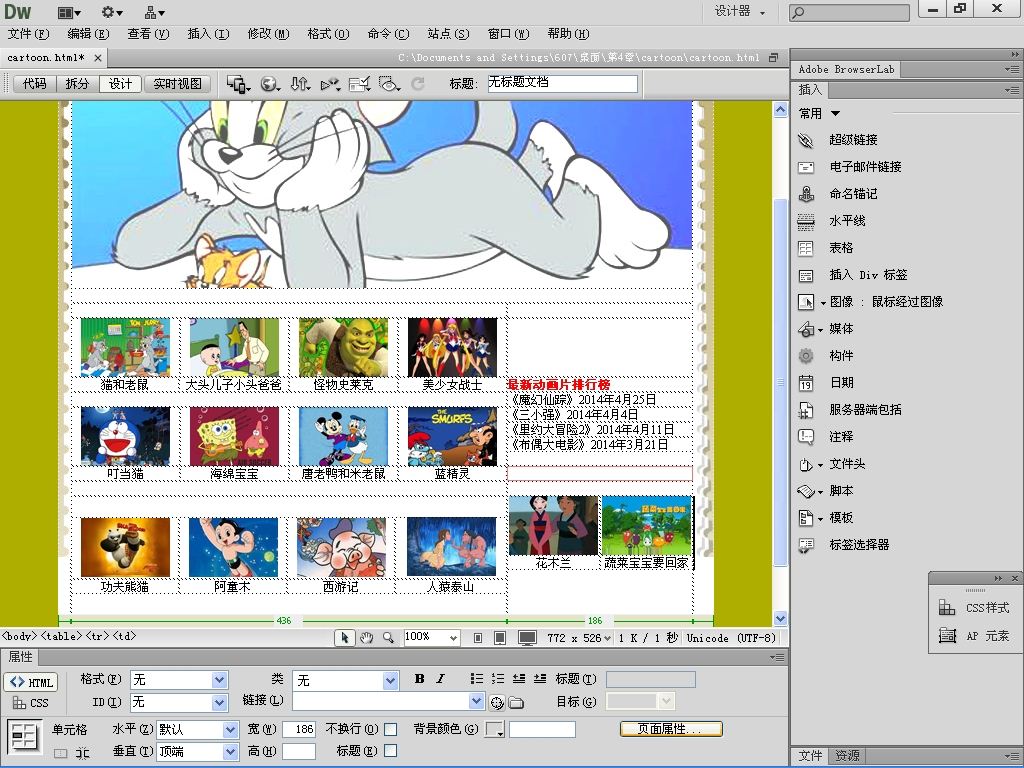Screen dimensions: 1024x768
Task: Click the date calendar icon
Action: click(x=806, y=383)
